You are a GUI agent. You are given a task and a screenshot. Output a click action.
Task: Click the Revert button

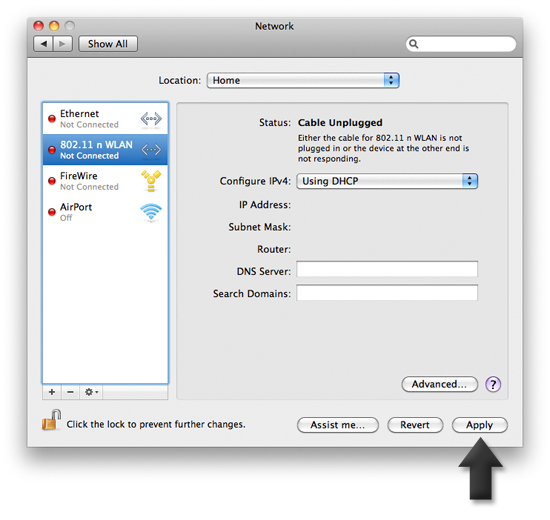(x=415, y=425)
